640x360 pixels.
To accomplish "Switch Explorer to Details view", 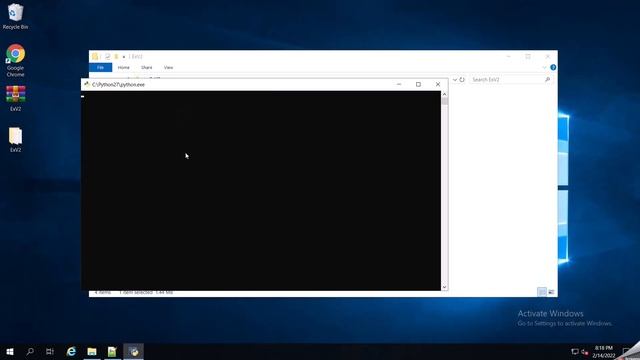I will (542, 292).
